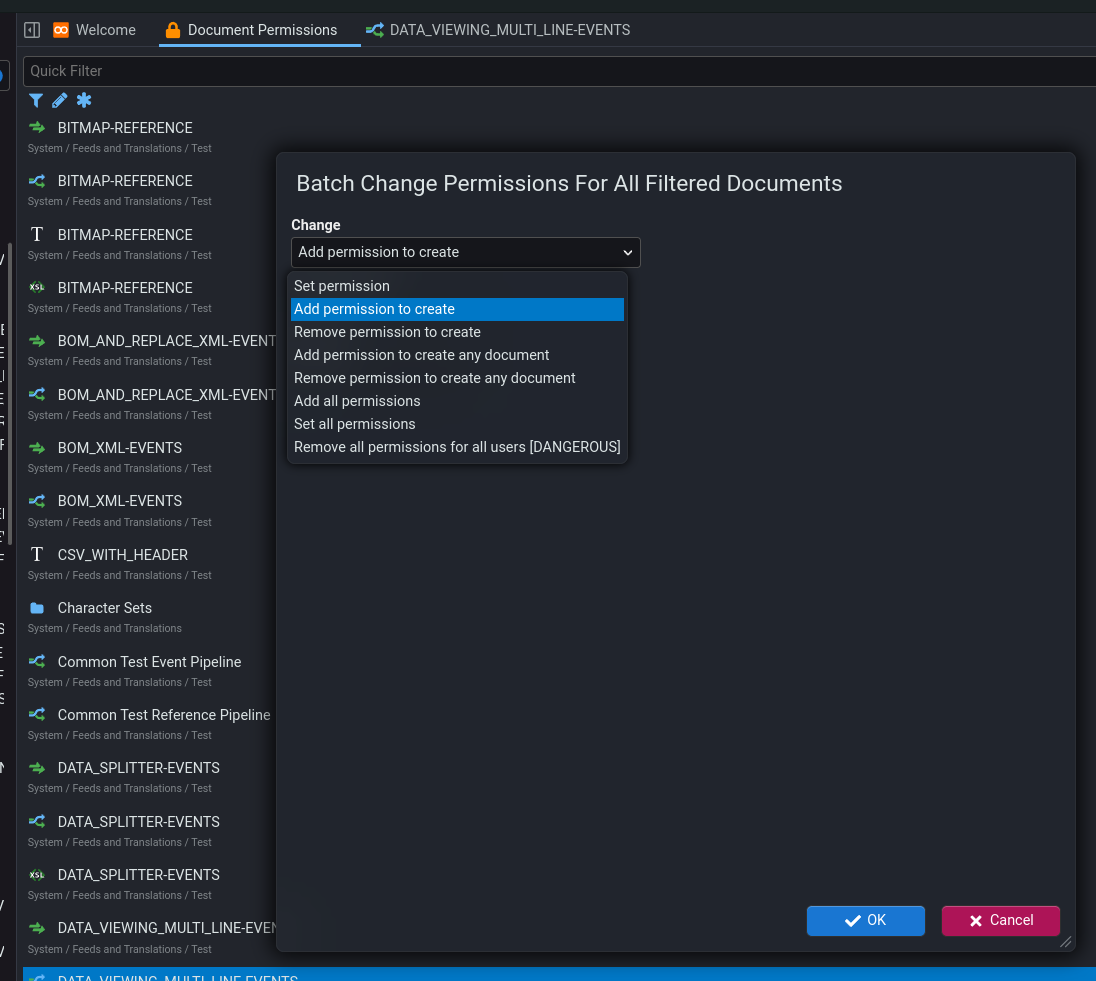Screen dimensions: 1096x981
Task: Choose 'Remove permission to create' option
Action: click(387, 332)
